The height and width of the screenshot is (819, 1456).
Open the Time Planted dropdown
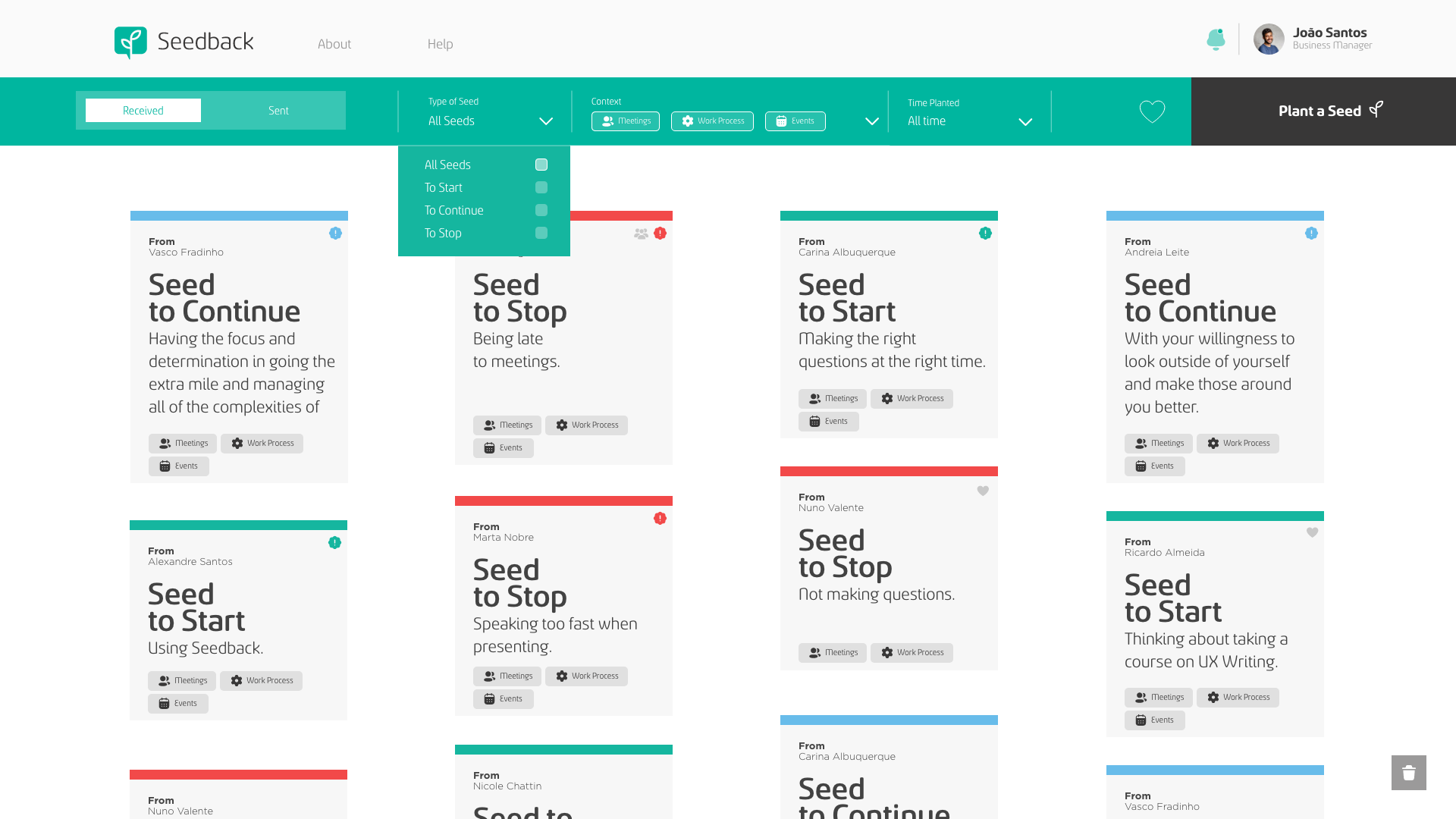[x=1025, y=121]
